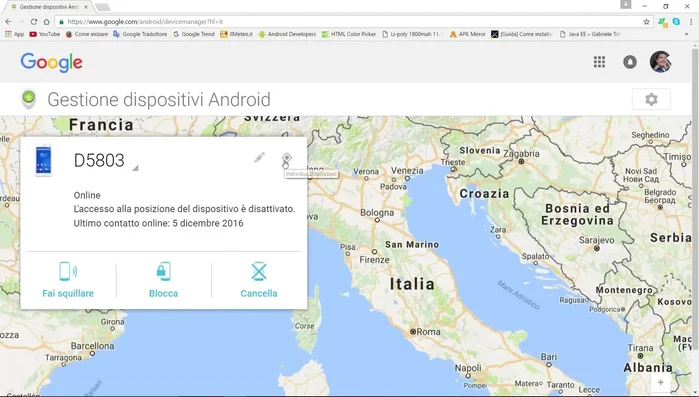Open the HTML Color Picker bookmark
This screenshot has width=699, height=397.
point(349,34)
